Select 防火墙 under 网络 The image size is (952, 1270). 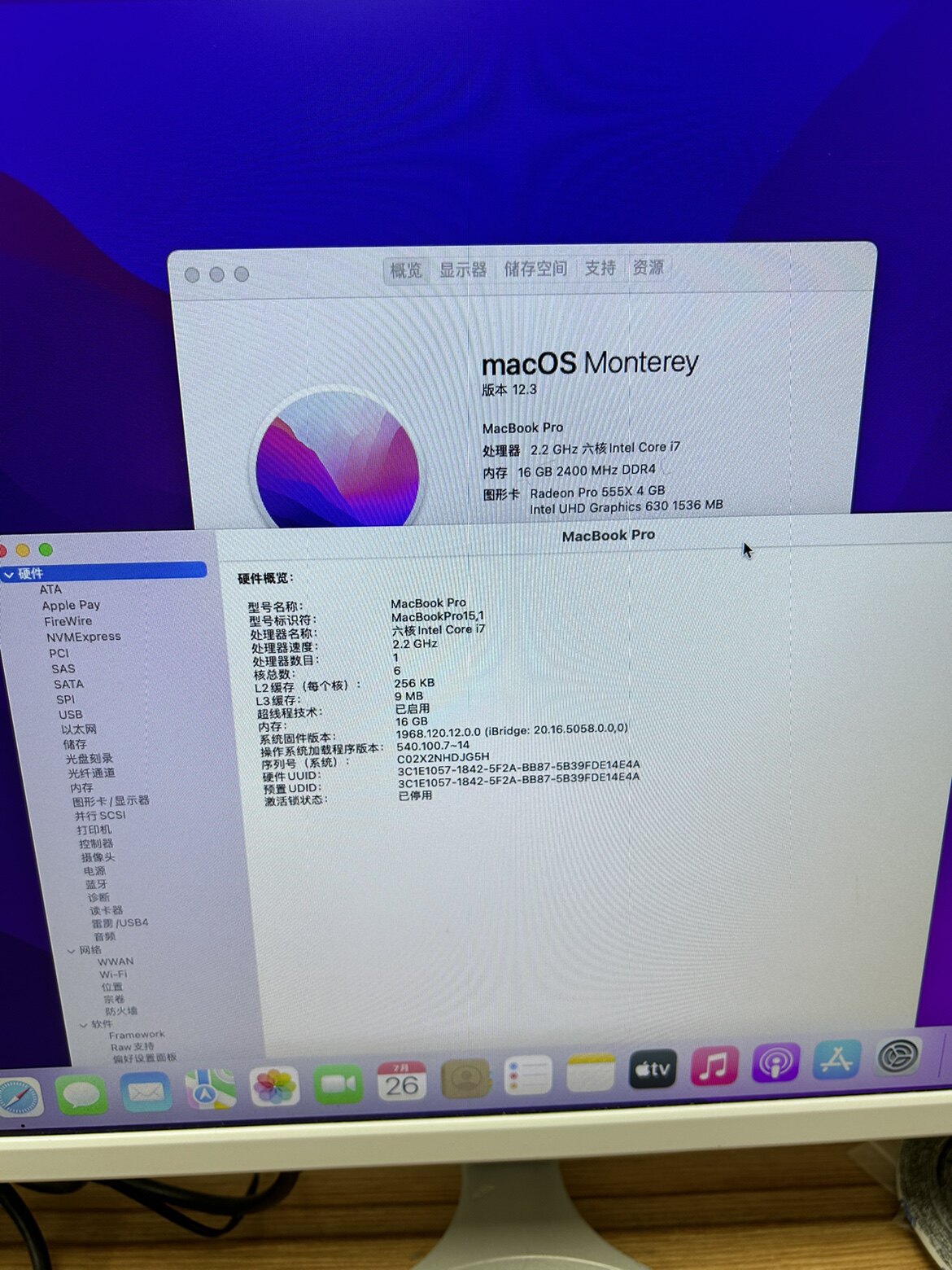pos(120,1011)
